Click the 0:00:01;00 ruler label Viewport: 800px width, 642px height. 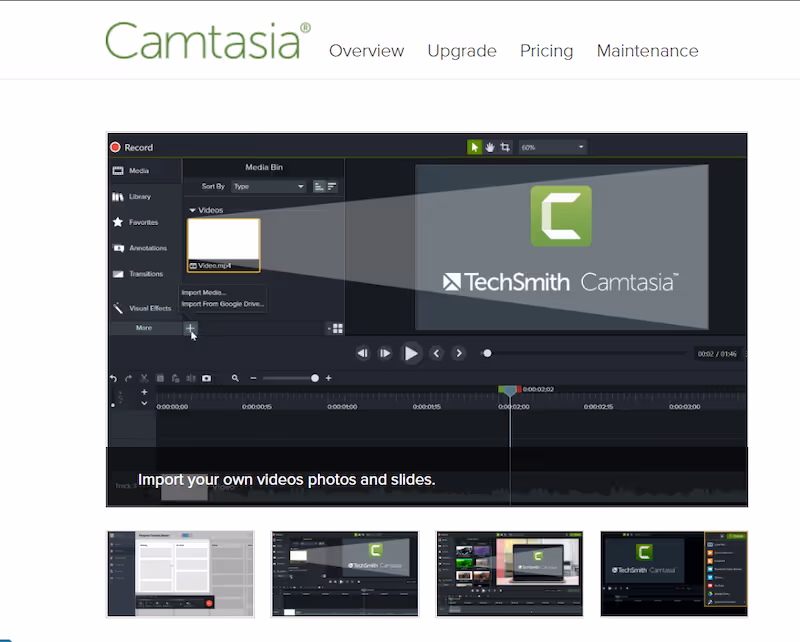pos(342,407)
